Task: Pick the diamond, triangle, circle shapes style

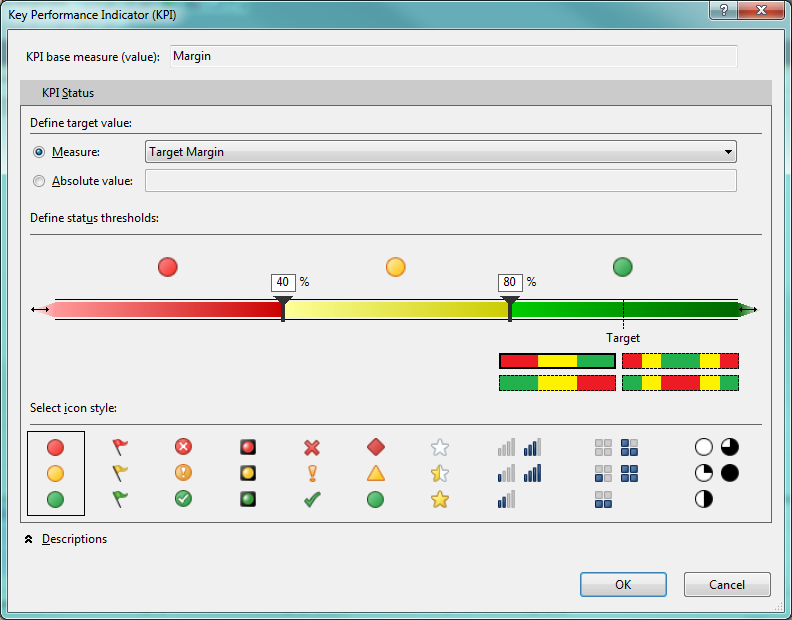Action: point(375,473)
